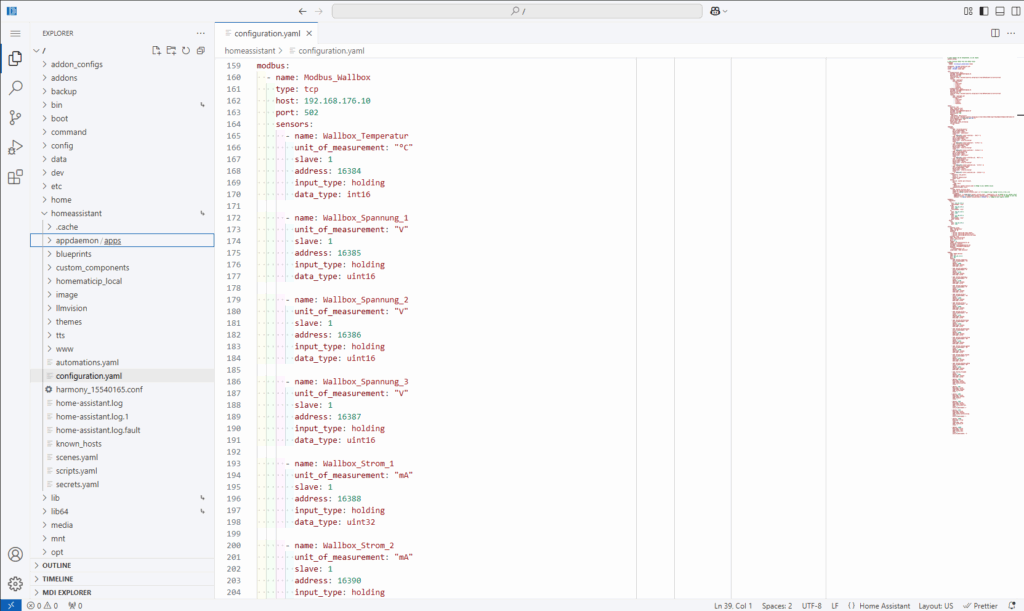Open the Accounts menu icon
This screenshot has height=611, width=1024.
point(16,554)
